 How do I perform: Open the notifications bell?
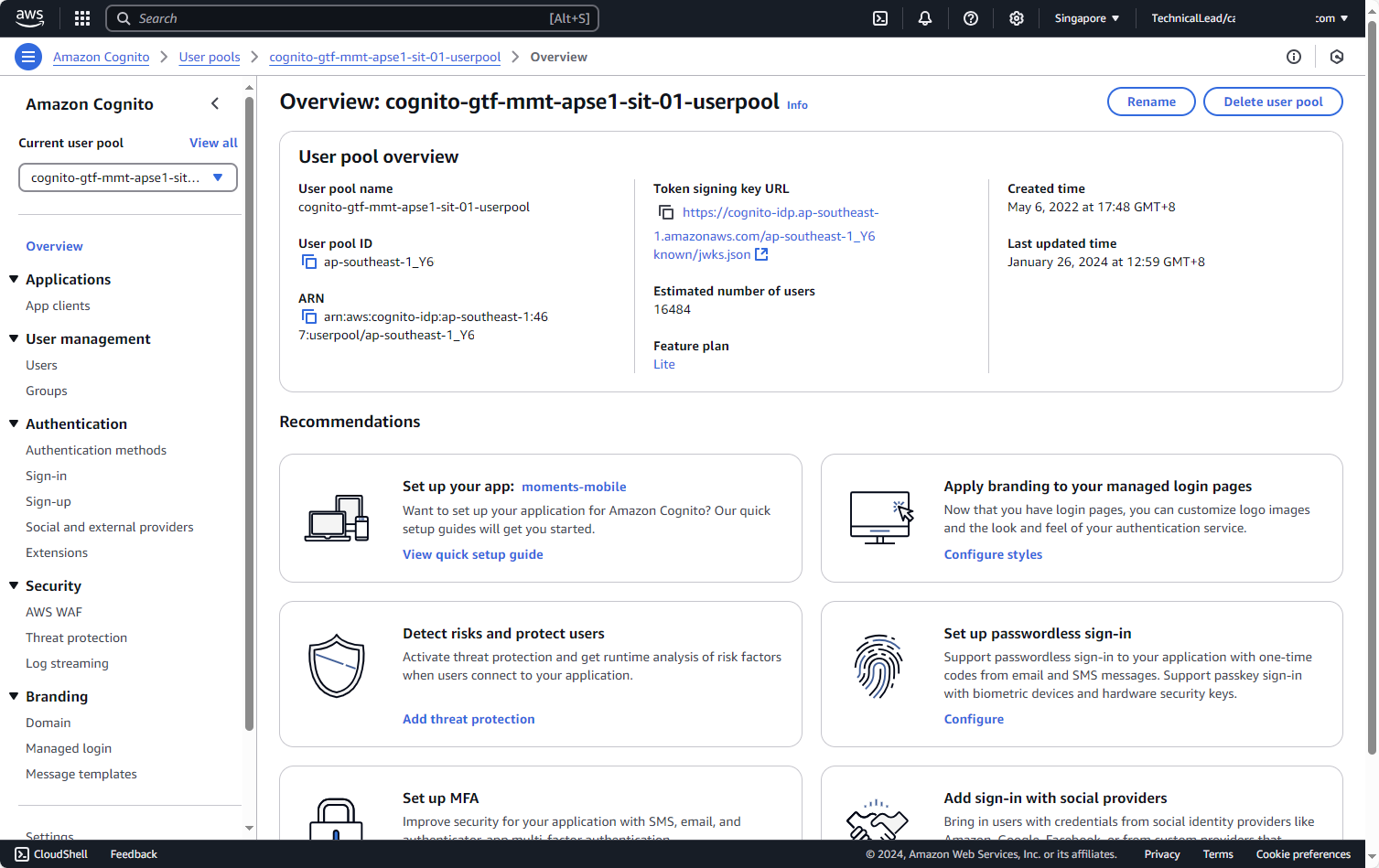925,18
